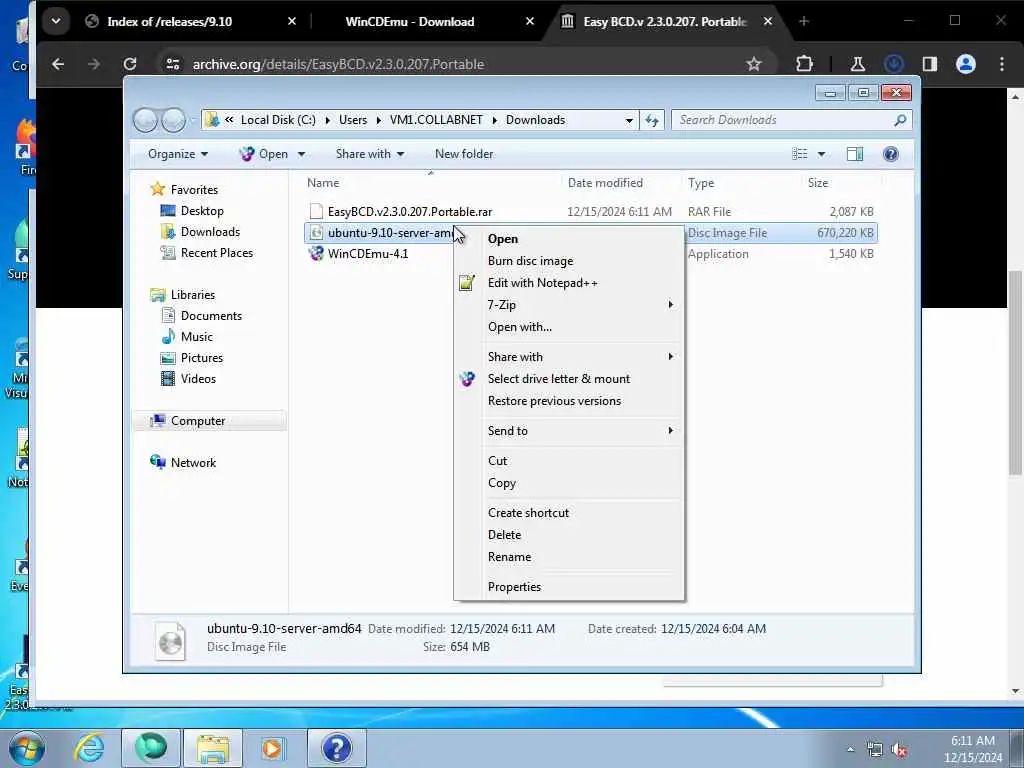Viewport: 1024px width, 768px height.
Task: Sort files by Date modified column
Action: 605,184
